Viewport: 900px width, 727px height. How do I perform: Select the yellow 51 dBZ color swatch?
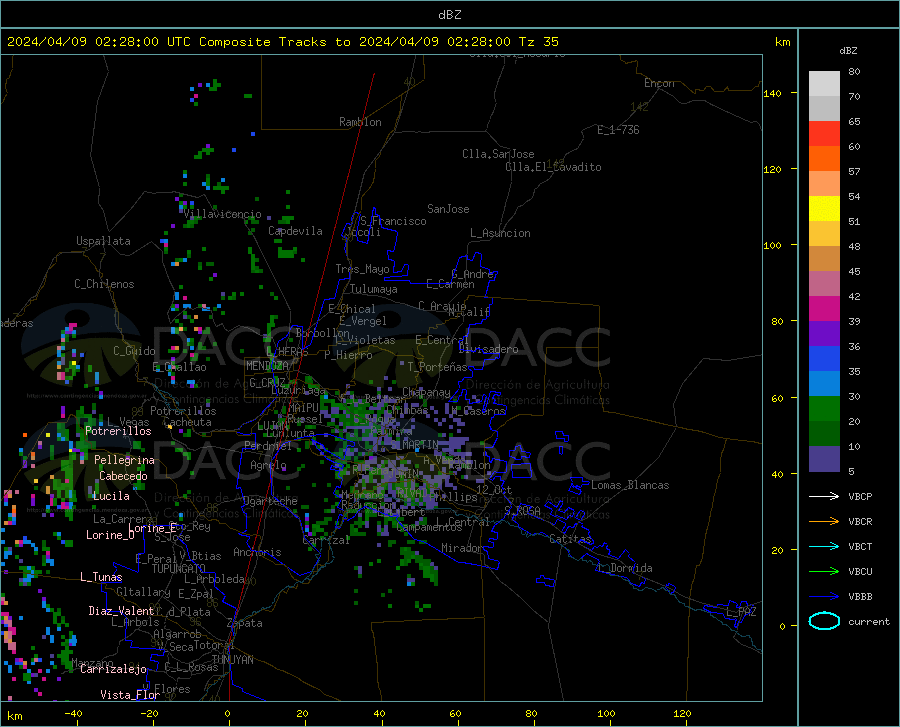(x=824, y=209)
